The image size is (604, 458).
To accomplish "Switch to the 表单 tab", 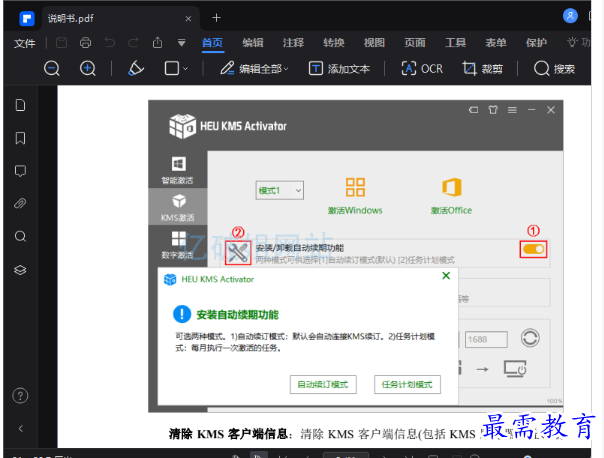I will (x=496, y=42).
